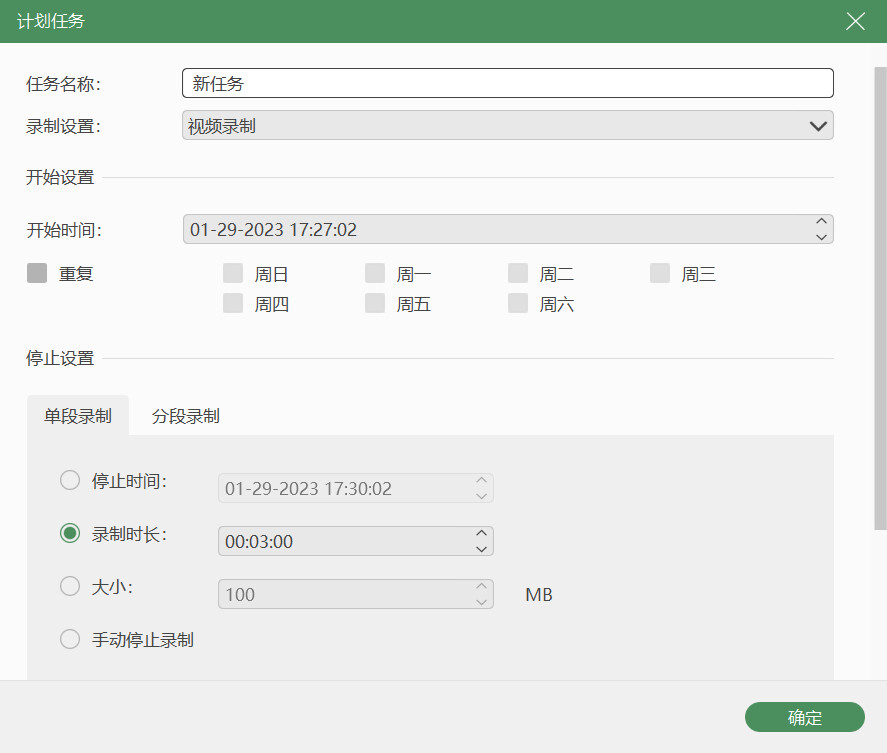Open the 录制设置 dropdown
Viewport: 887px width, 753px height.
click(x=507, y=126)
